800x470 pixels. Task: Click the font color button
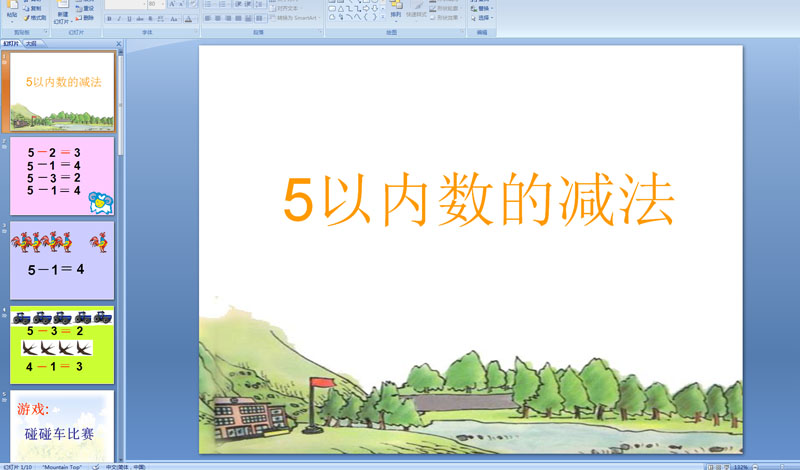coord(188,19)
